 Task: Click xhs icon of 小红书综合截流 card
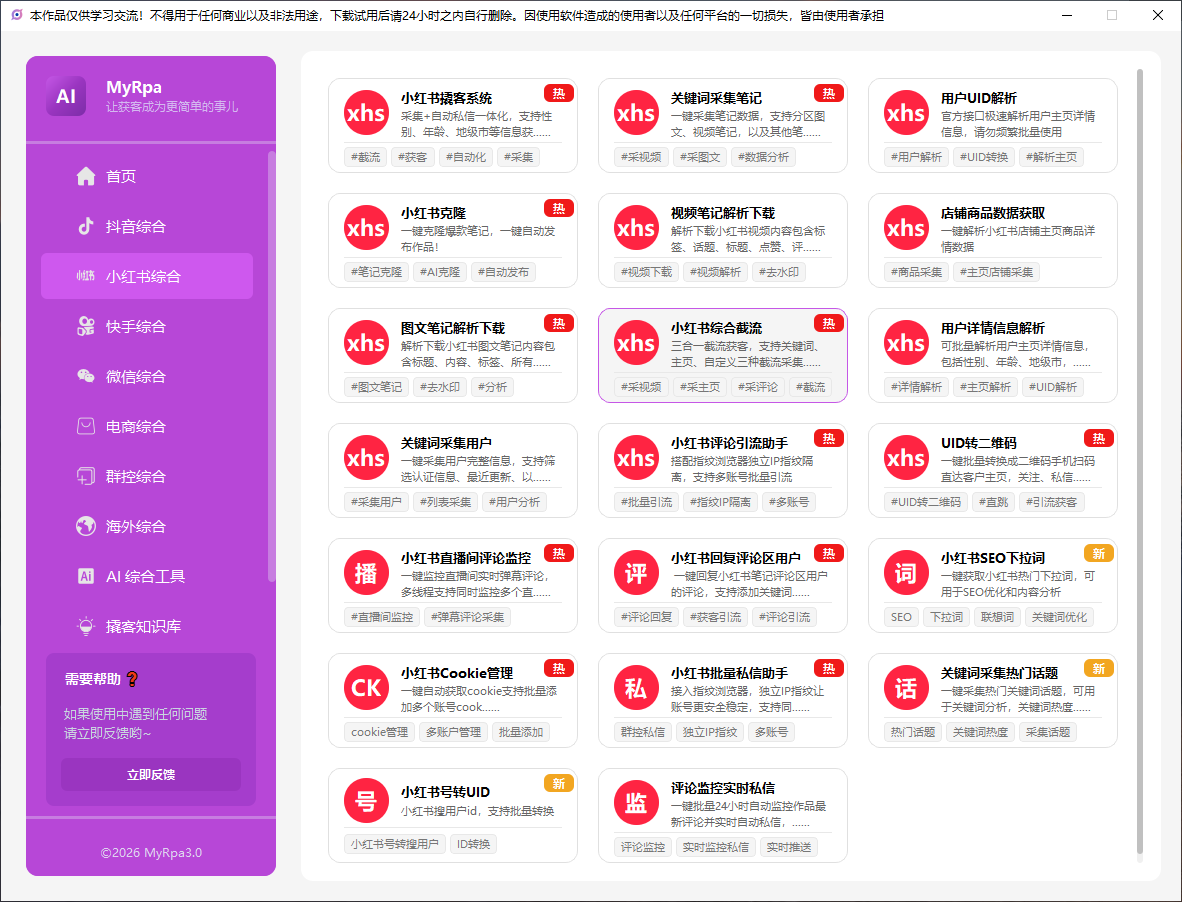click(x=636, y=343)
